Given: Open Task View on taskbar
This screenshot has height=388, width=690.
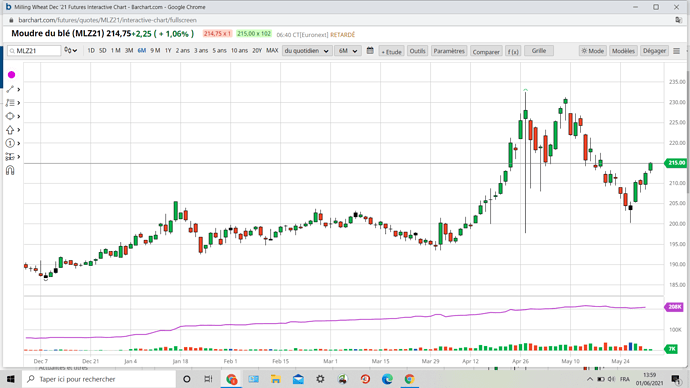Looking at the screenshot, I should click(208, 379).
